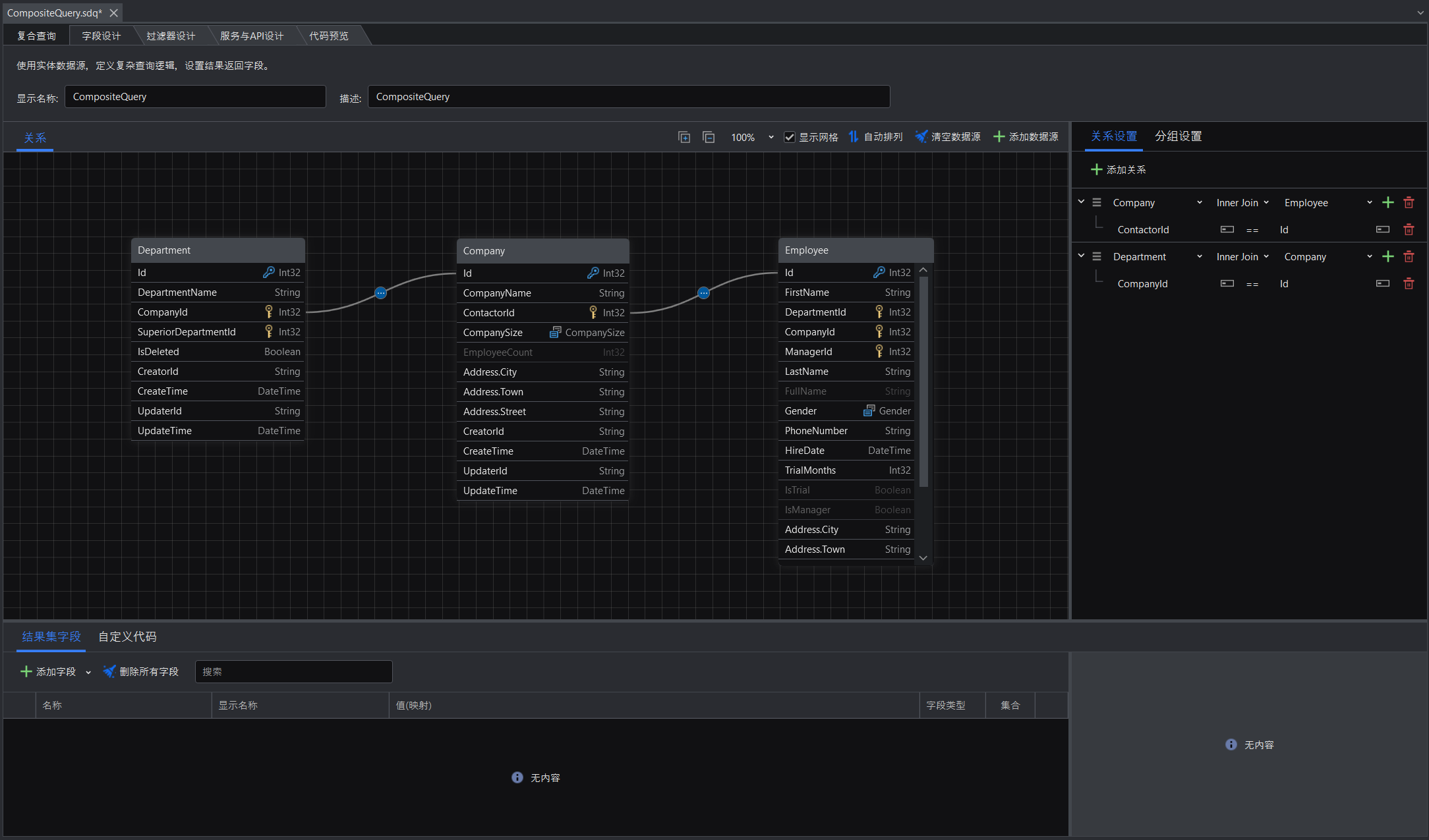Open the document tab overflow chevron
The height and width of the screenshot is (840, 1429).
(x=1420, y=13)
